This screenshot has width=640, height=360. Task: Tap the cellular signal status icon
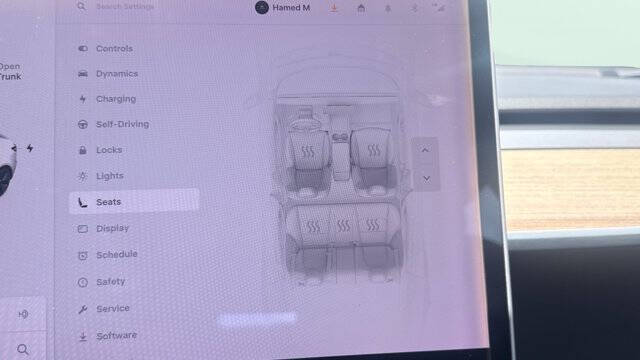click(x=440, y=8)
